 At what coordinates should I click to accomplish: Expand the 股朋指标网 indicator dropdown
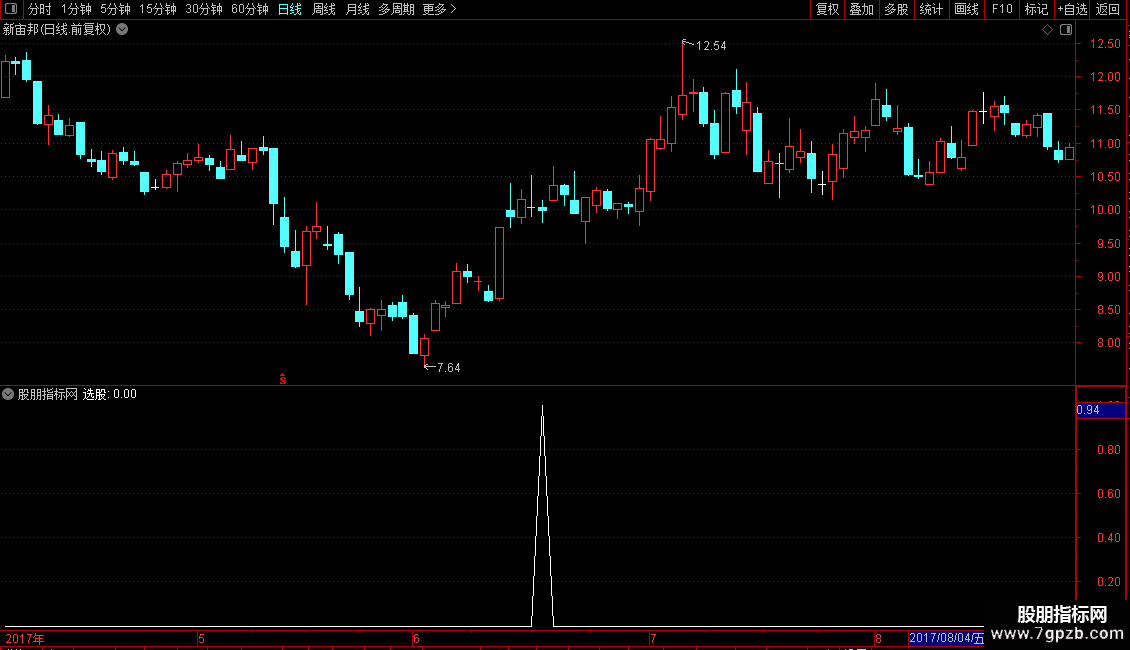pos(8,394)
